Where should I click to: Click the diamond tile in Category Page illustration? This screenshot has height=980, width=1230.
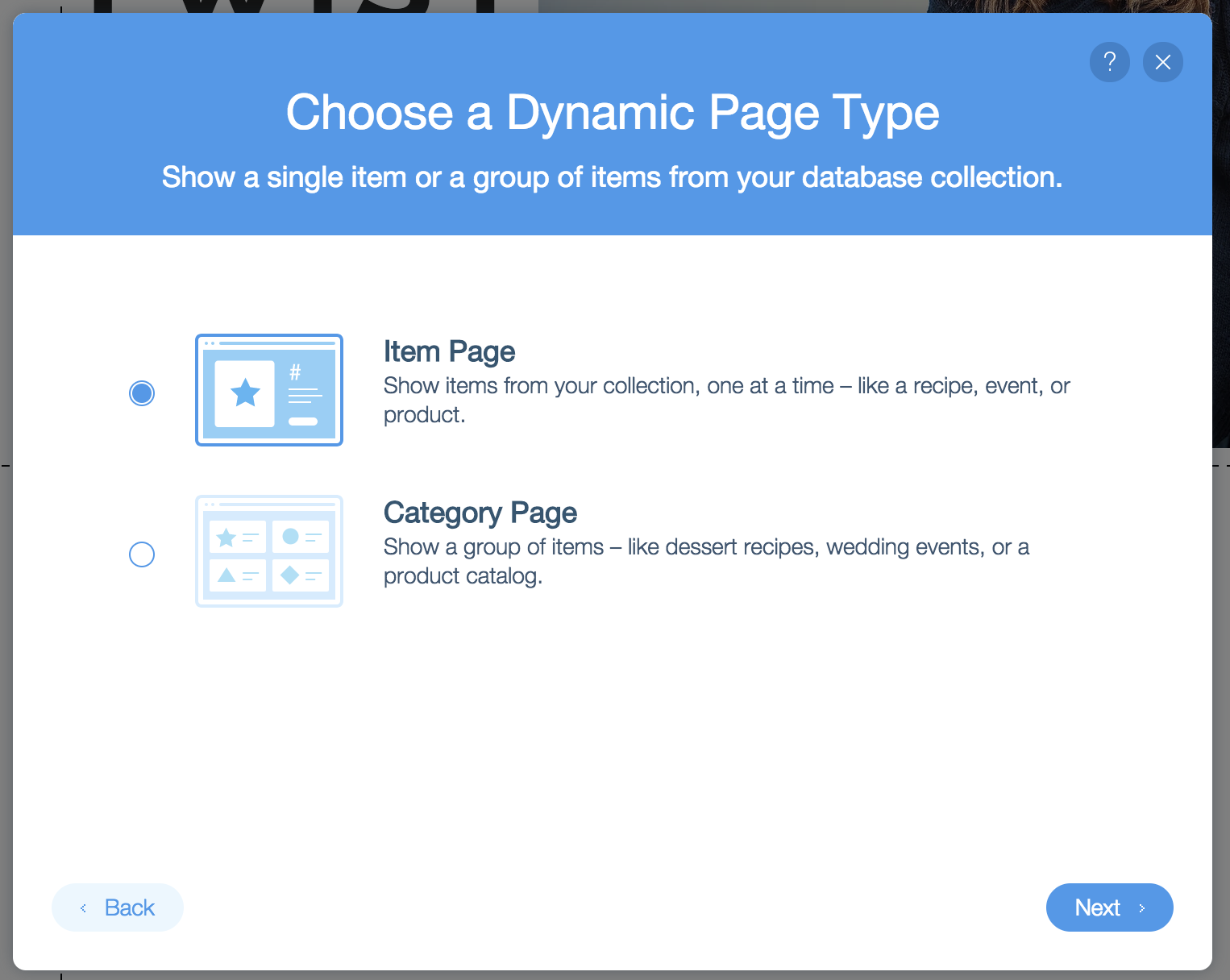pyautogui.click(x=300, y=575)
